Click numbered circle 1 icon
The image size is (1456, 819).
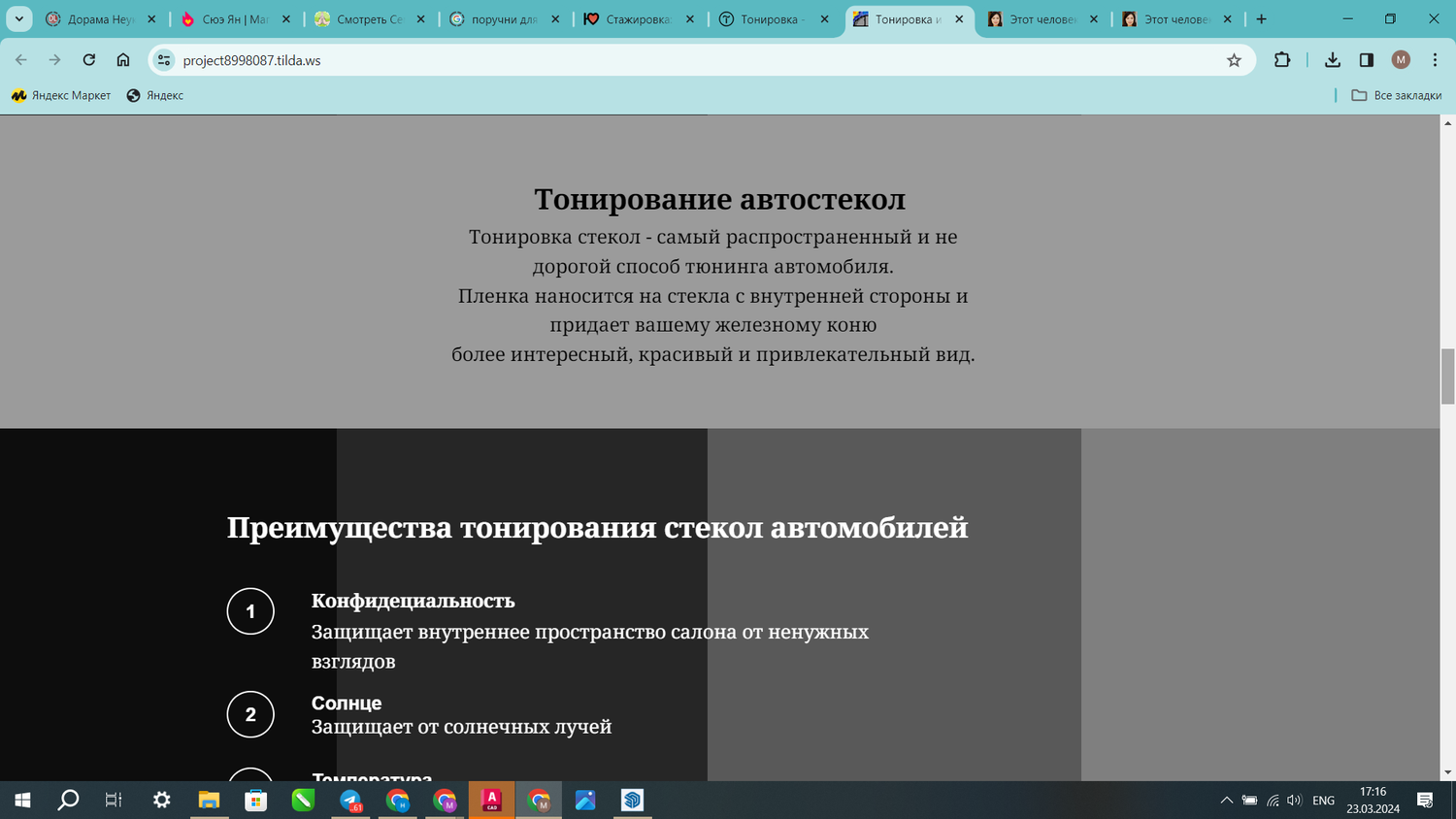click(250, 611)
